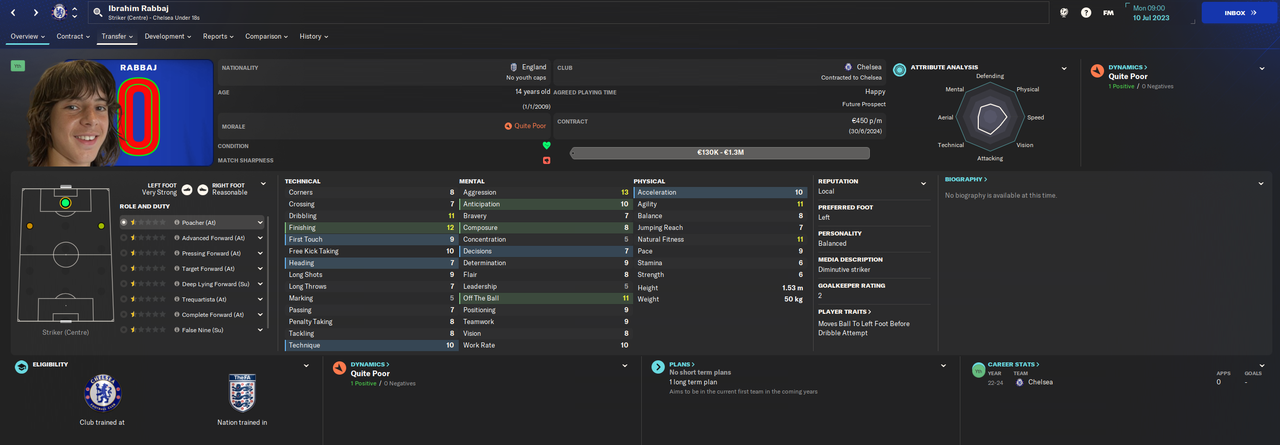Open the trophy icon near help
The height and width of the screenshot is (445, 1280).
point(1064,12)
